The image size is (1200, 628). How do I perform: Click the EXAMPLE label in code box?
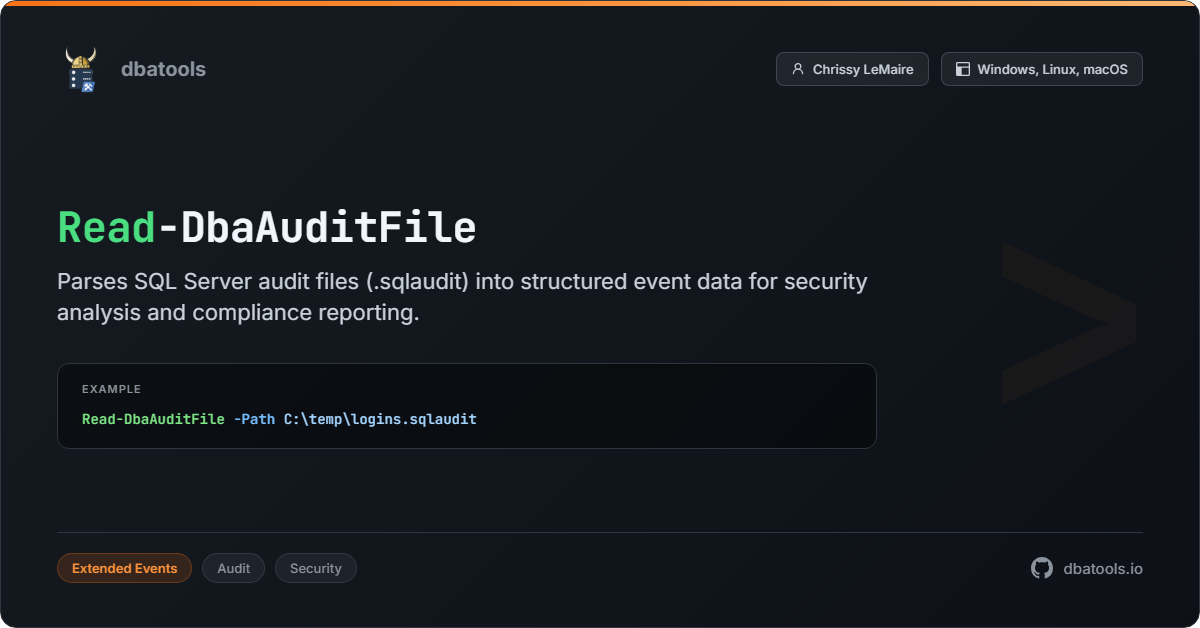pos(111,389)
